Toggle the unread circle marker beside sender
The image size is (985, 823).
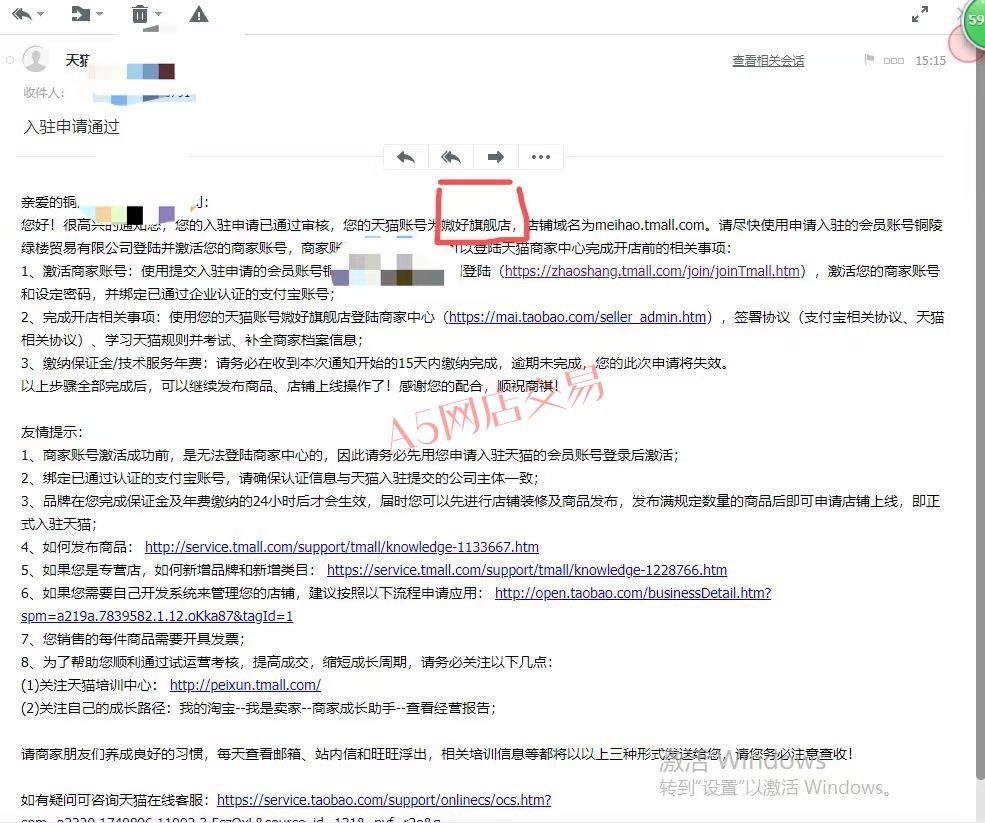pyautogui.click(x=10, y=60)
